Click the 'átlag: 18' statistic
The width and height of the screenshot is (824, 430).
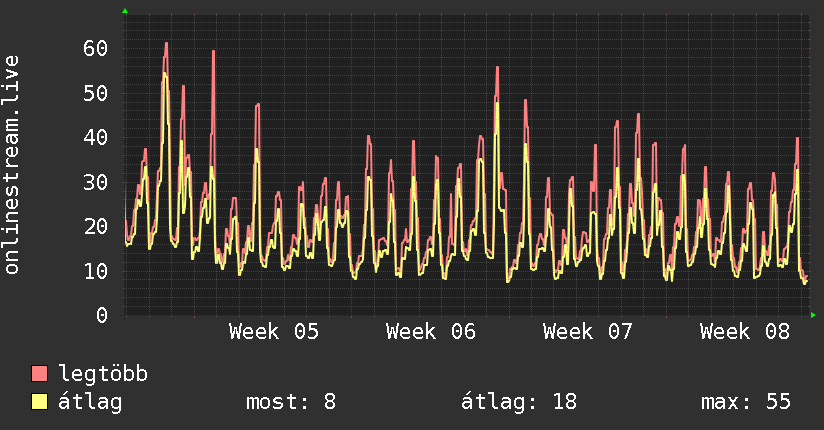coord(519,402)
